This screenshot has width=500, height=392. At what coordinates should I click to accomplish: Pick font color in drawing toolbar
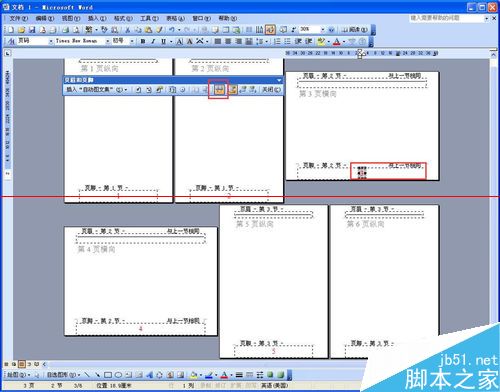click(x=224, y=375)
